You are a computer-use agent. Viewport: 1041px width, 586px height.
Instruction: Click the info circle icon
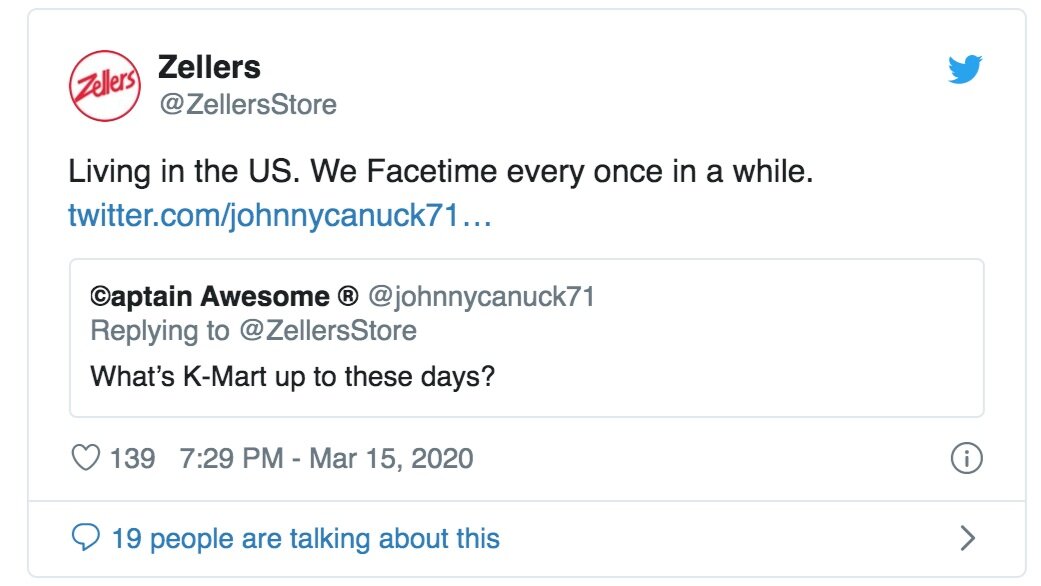point(966,458)
